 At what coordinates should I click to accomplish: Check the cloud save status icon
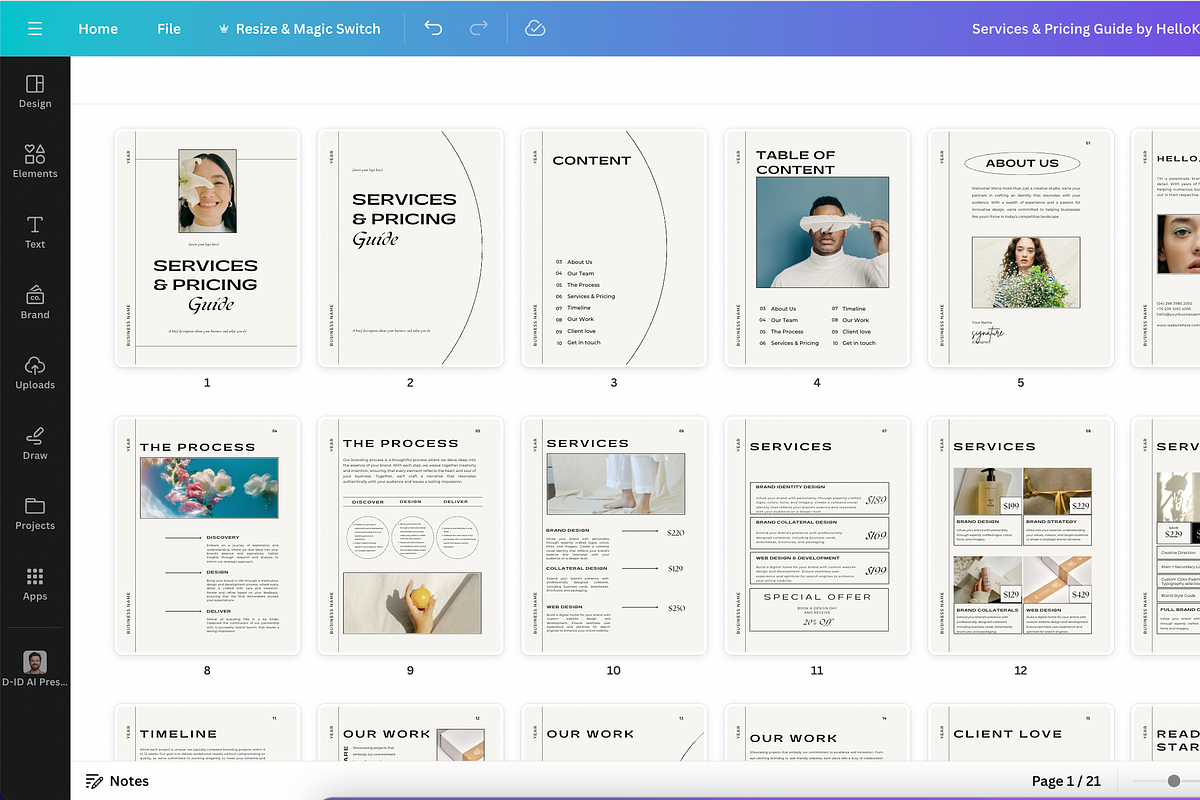pyautogui.click(x=535, y=28)
